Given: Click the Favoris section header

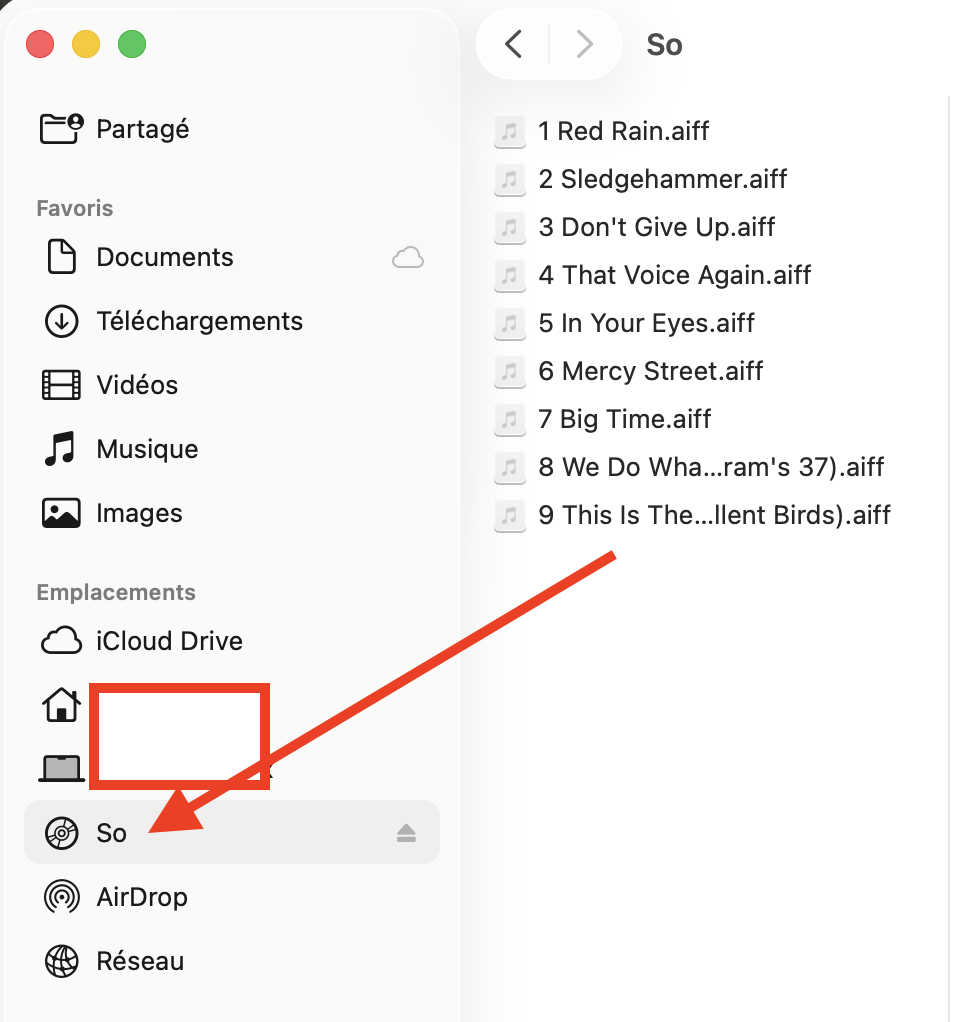Looking at the screenshot, I should 75,209.
